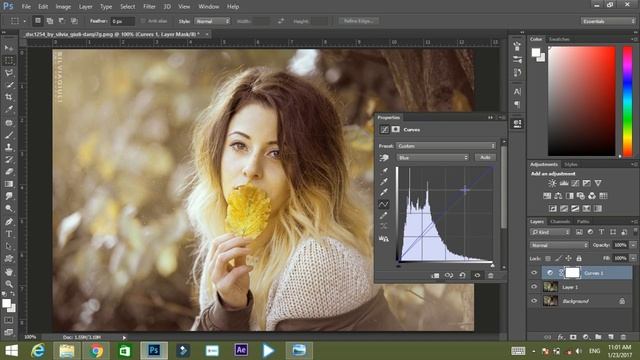Open the Image menu
This screenshot has height=360, width=640.
pos(63,7)
